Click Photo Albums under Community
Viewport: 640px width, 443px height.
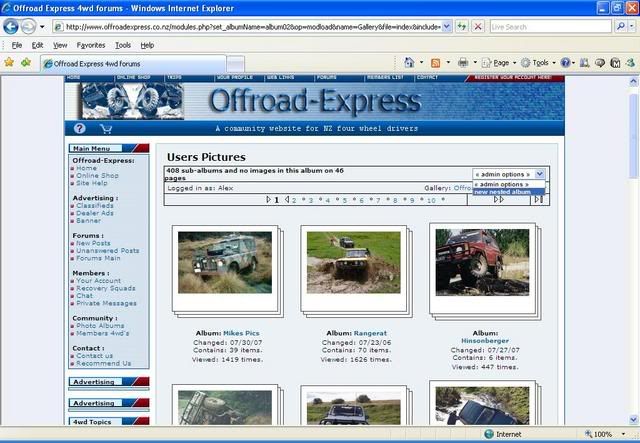tap(100, 325)
